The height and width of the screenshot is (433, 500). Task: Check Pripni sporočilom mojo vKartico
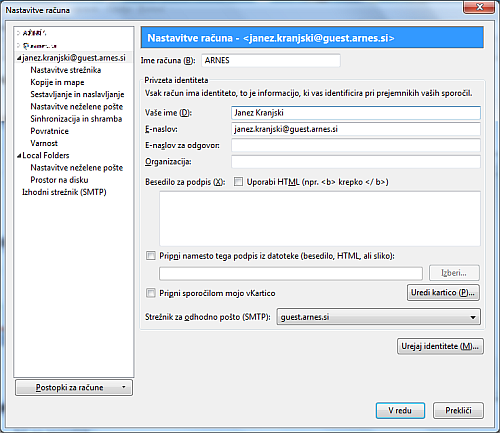tap(151, 293)
